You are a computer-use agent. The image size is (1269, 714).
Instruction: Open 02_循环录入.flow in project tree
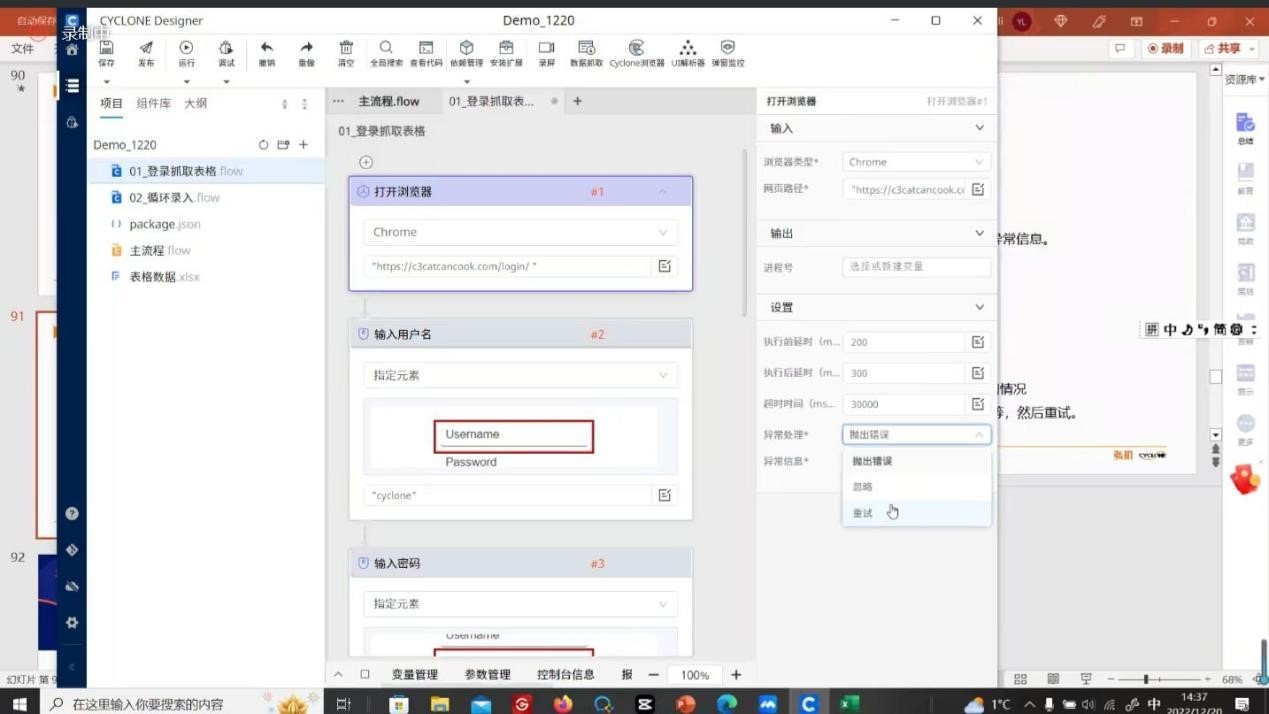coord(174,198)
